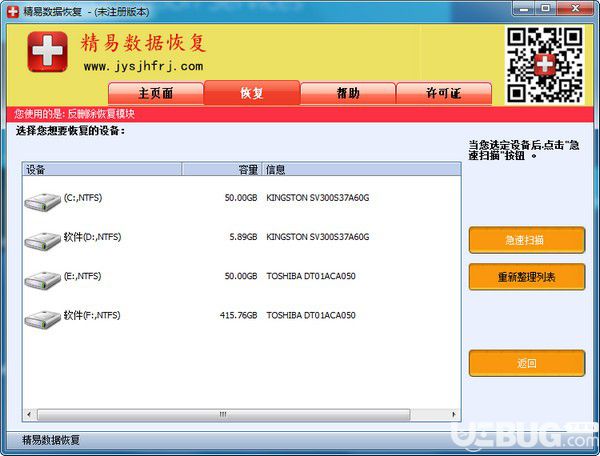Sort by the 信息 column header
Viewport: 600px width, 456px height.
pos(361,169)
